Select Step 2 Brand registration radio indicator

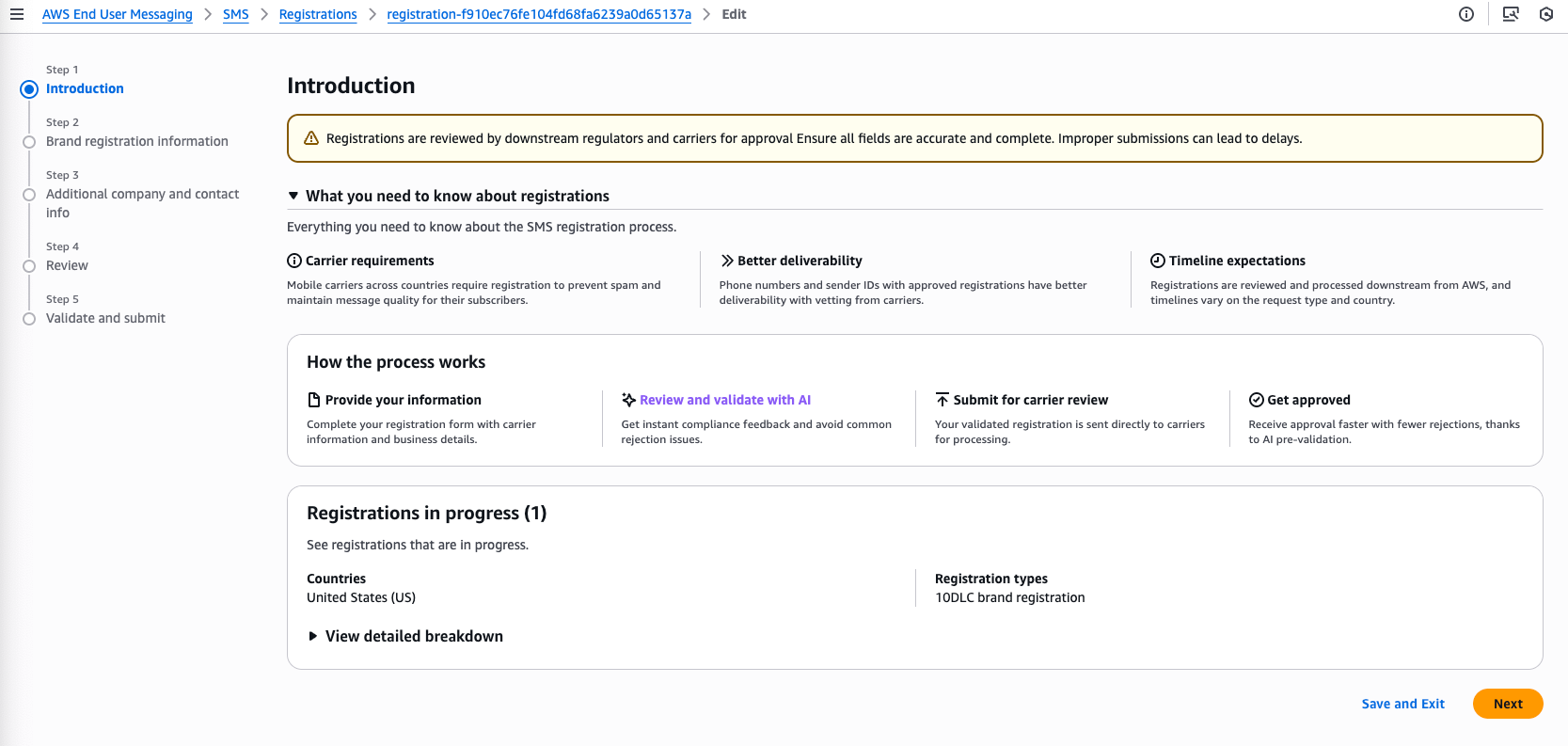click(29, 142)
